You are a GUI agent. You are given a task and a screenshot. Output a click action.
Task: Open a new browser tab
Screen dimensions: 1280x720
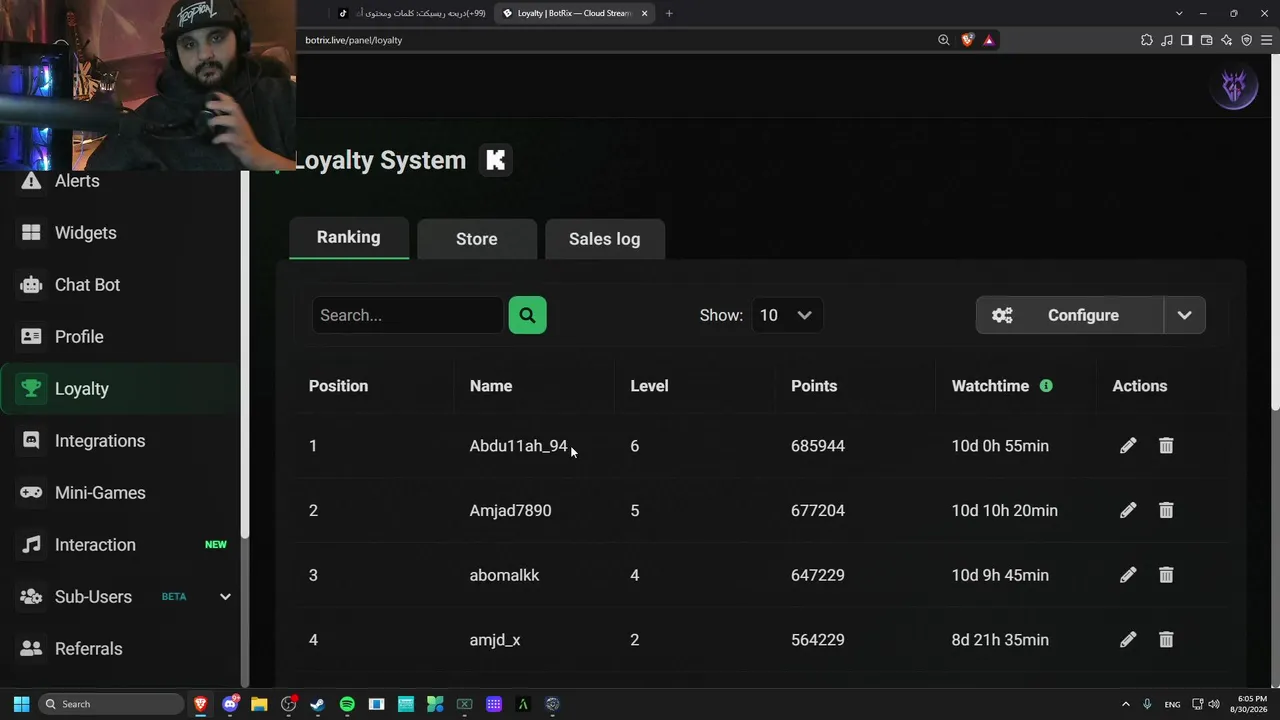[x=669, y=13]
